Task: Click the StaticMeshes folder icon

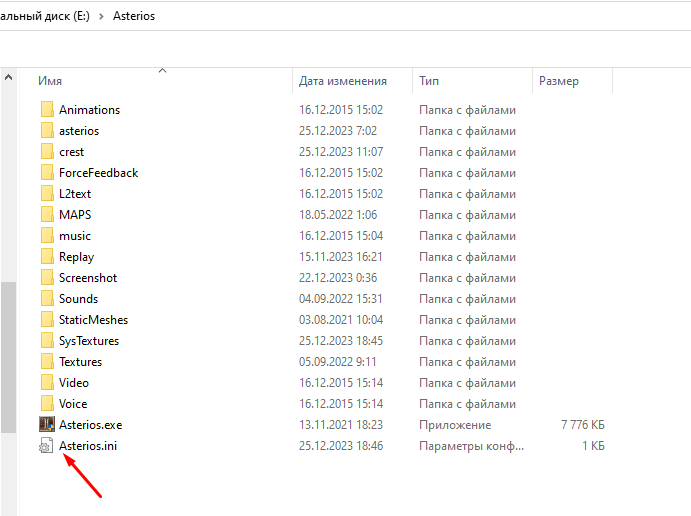Action: tap(47, 320)
